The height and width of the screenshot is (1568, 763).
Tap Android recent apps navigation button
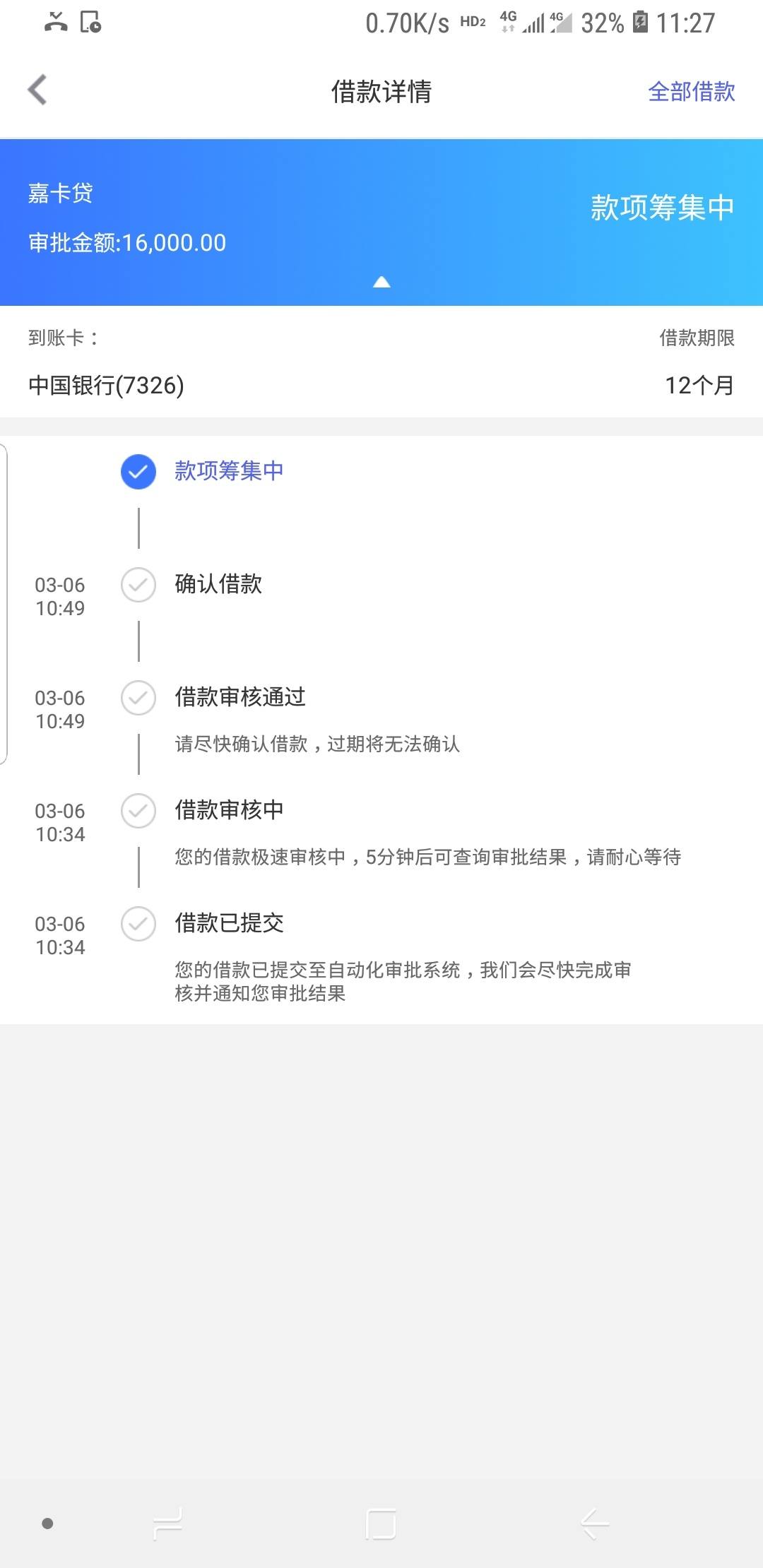pos(168,1524)
